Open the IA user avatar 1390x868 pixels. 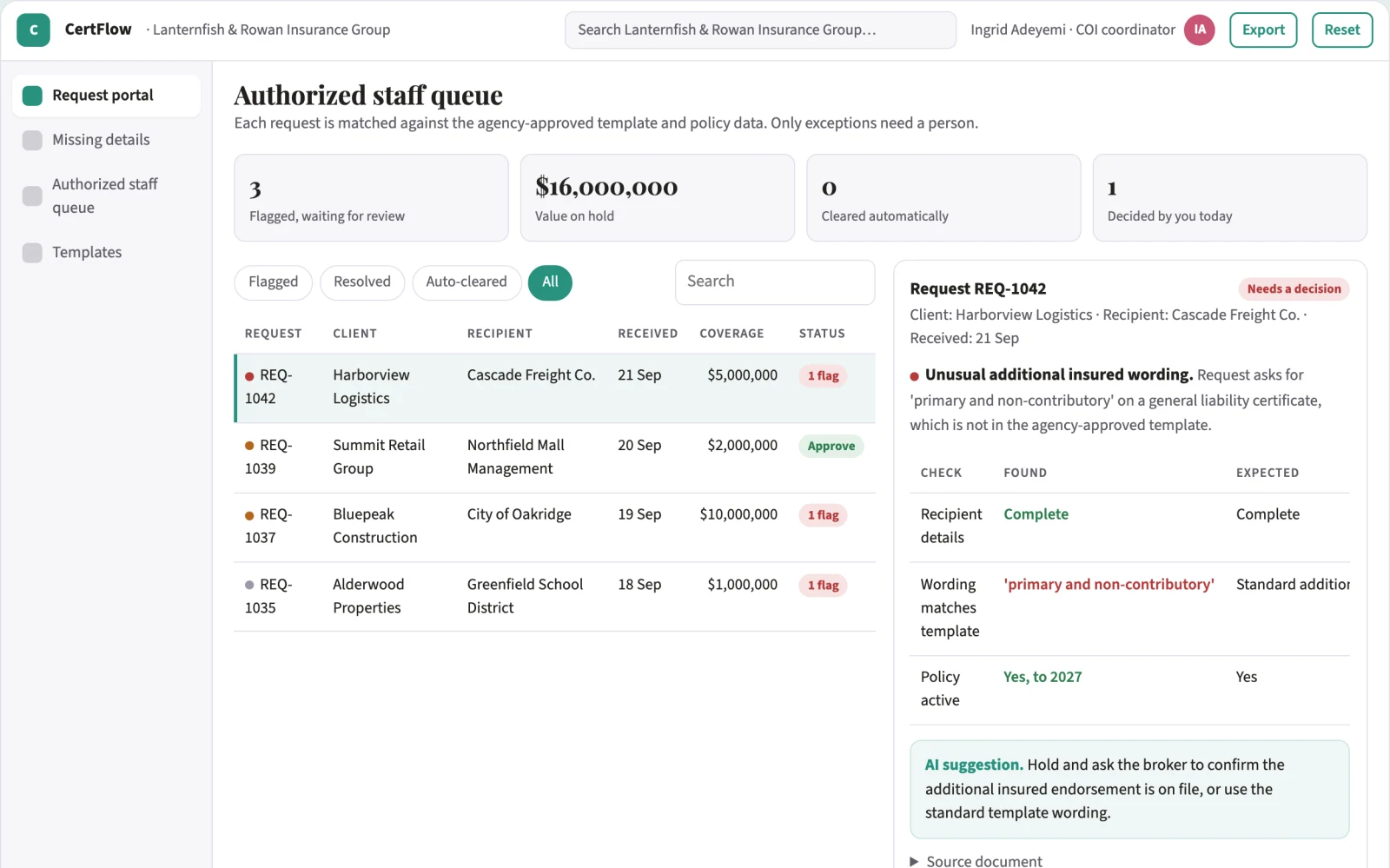[x=1199, y=30]
